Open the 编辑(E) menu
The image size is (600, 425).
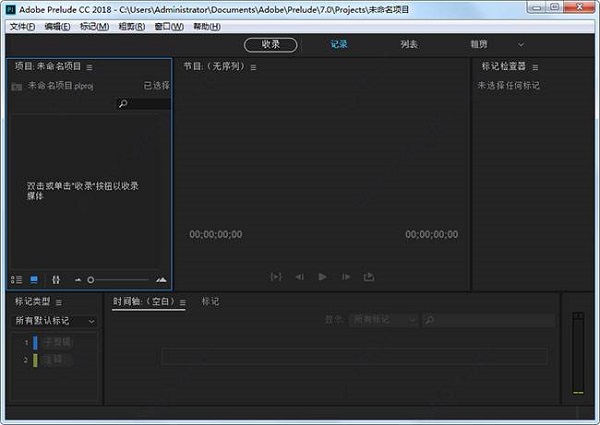click(x=57, y=26)
